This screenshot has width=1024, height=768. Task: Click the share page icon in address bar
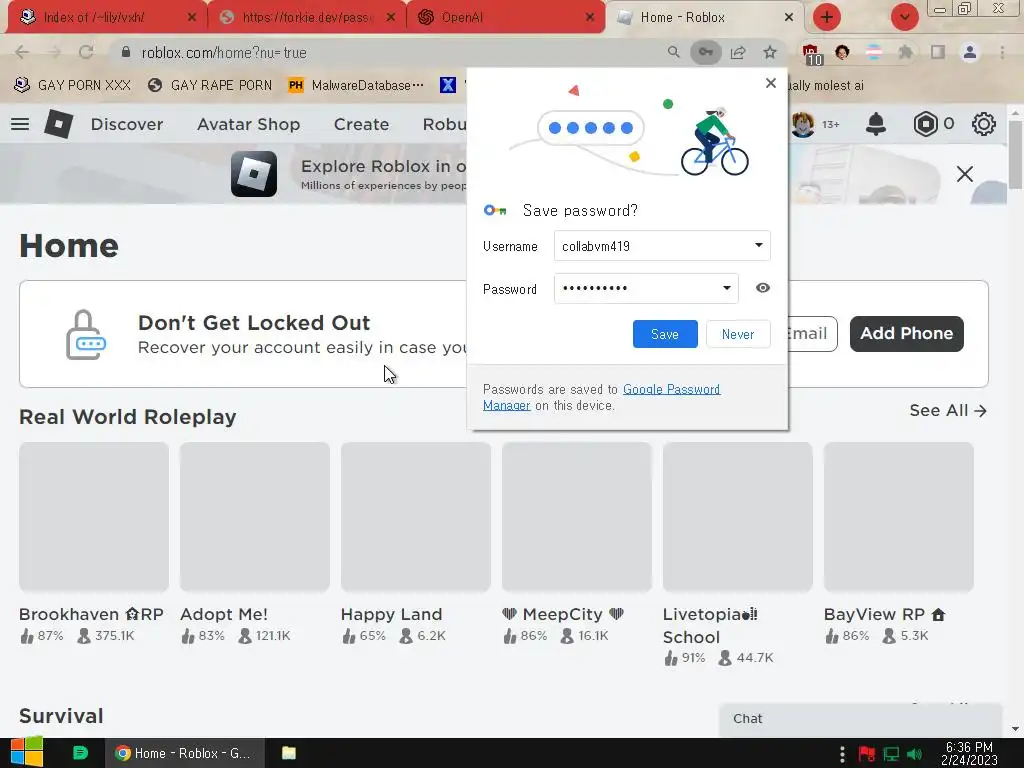click(738, 52)
